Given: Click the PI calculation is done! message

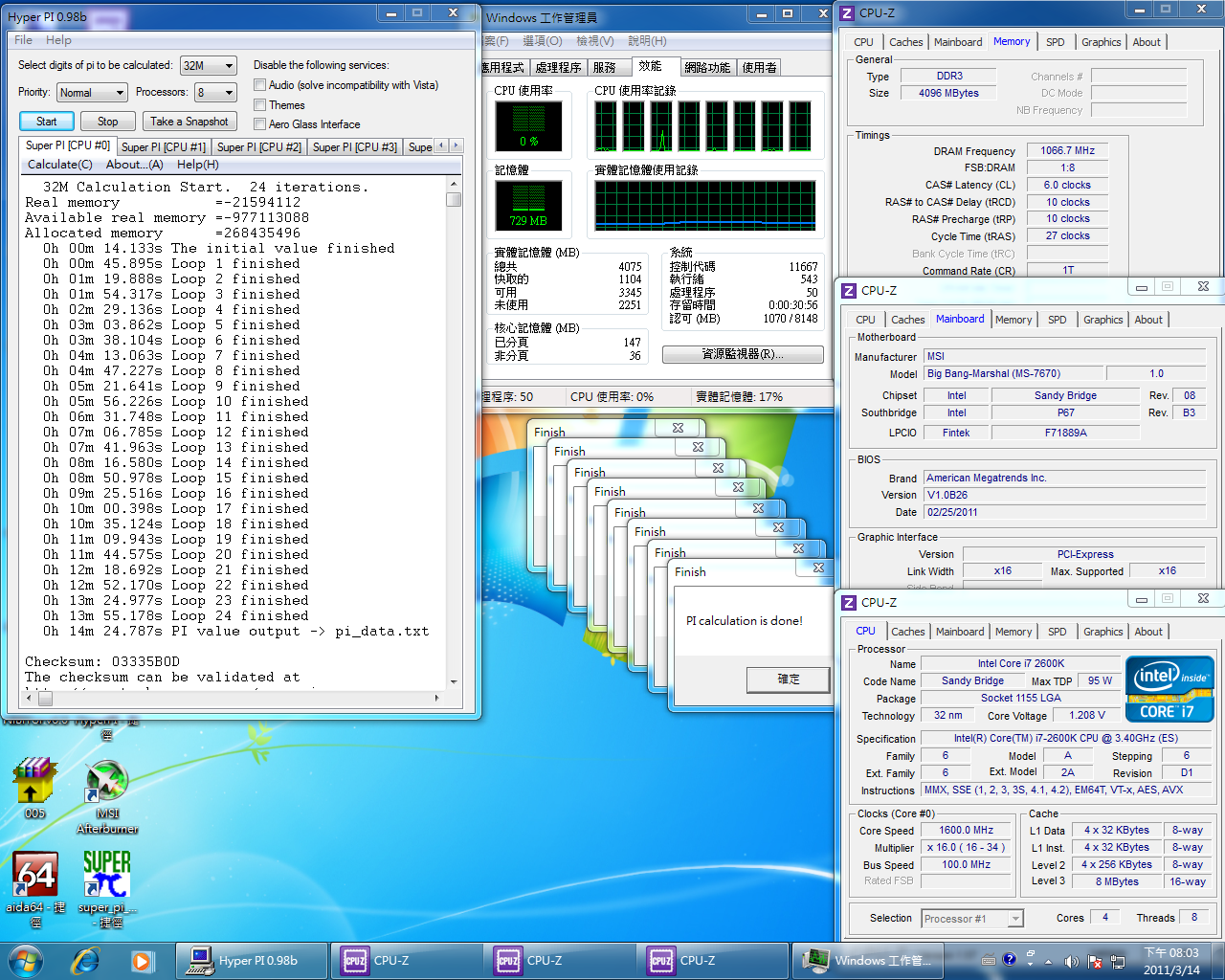Looking at the screenshot, I should [745, 620].
